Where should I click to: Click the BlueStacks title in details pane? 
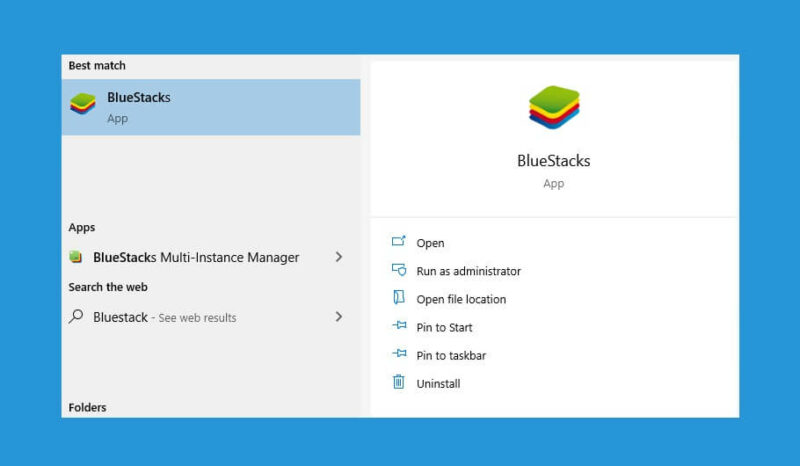(x=554, y=161)
